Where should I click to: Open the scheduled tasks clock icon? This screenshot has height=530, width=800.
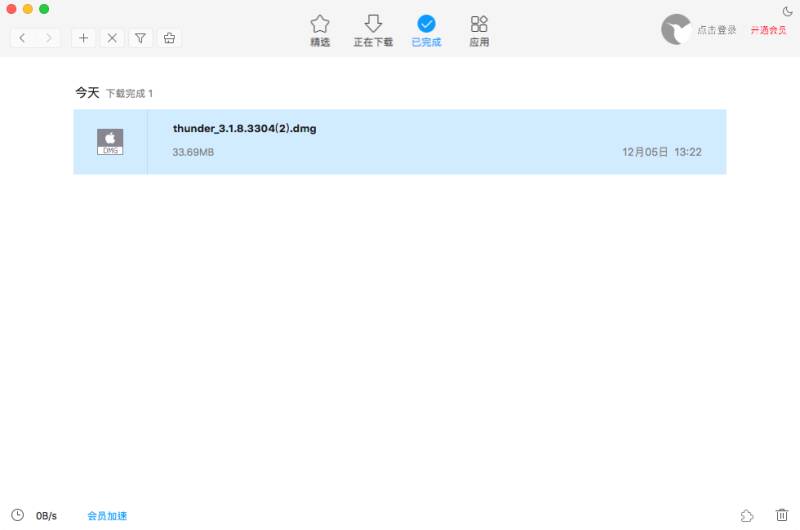17,515
